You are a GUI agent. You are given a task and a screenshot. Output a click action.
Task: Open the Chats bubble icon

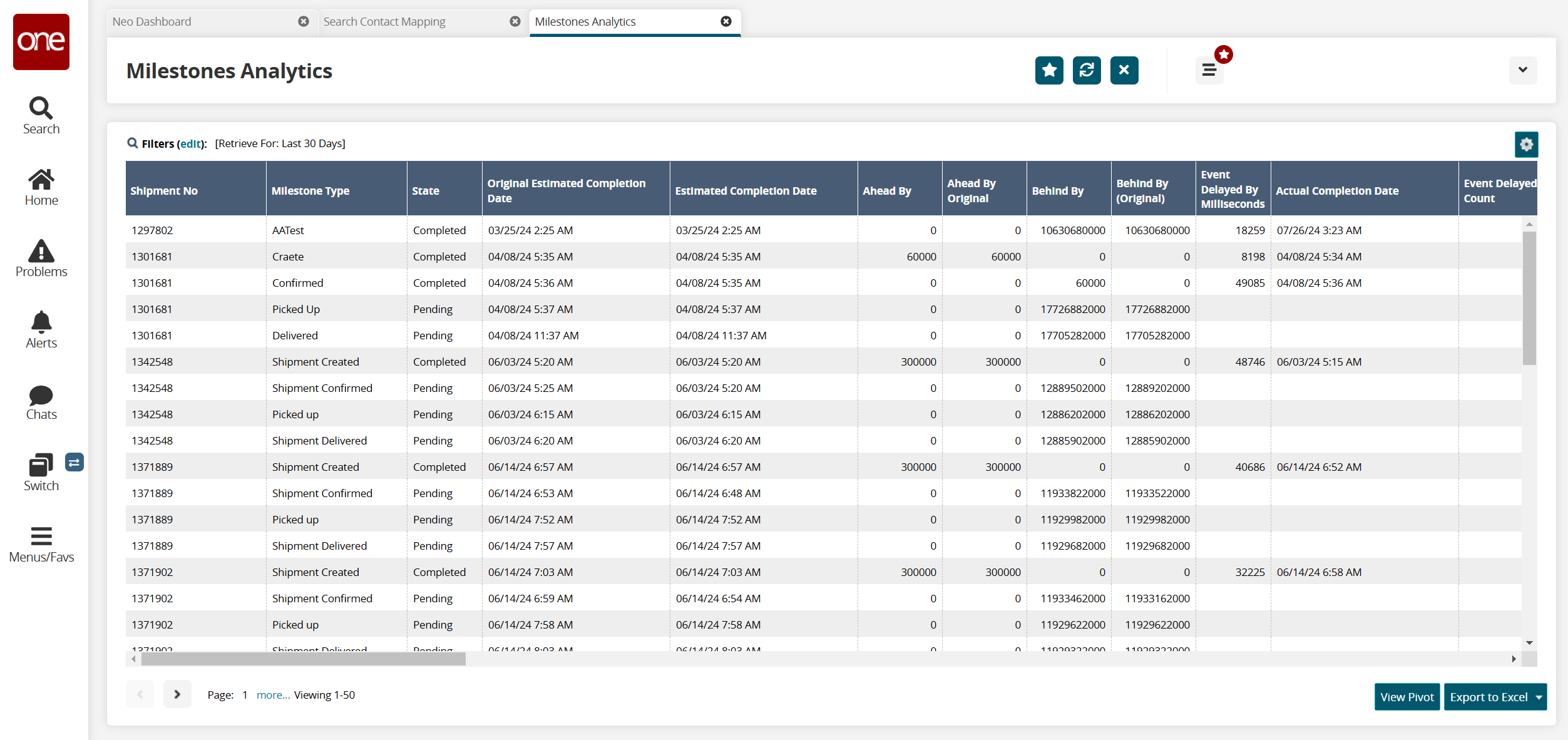click(x=41, y=403)
